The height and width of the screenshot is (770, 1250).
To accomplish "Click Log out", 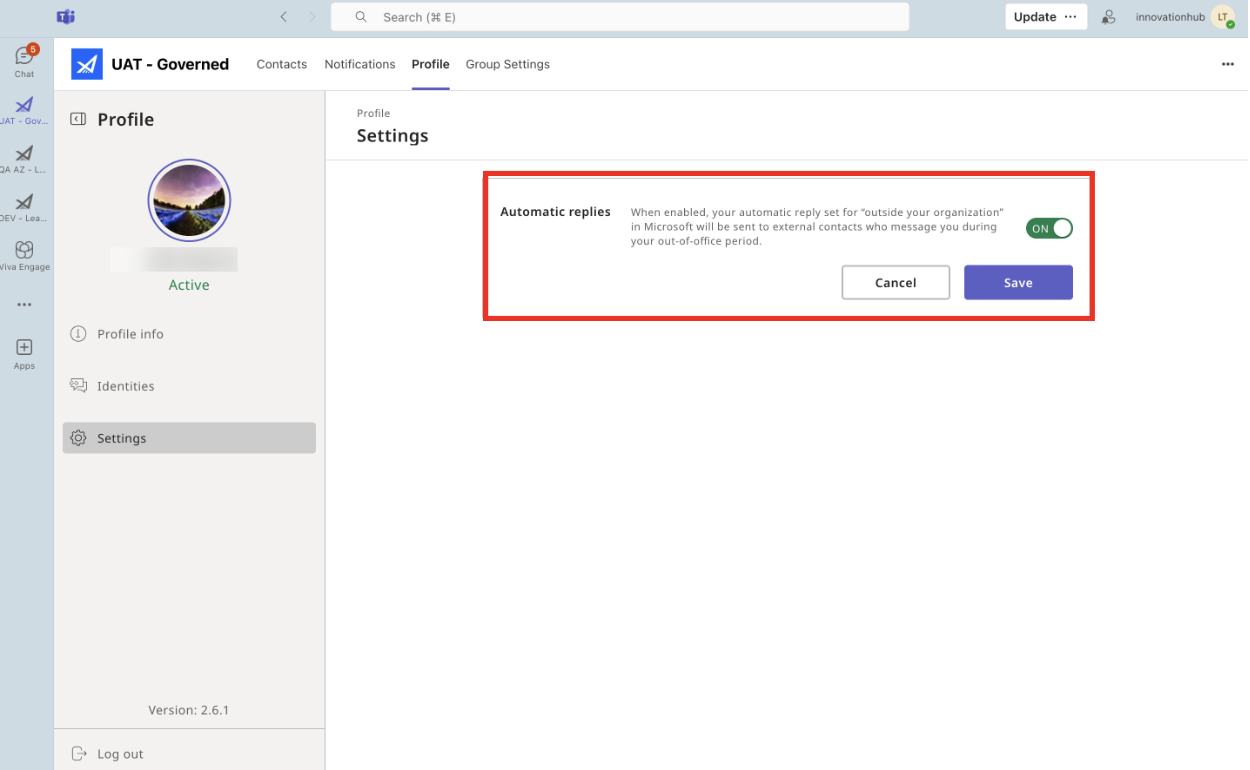I will pos(120,754).
